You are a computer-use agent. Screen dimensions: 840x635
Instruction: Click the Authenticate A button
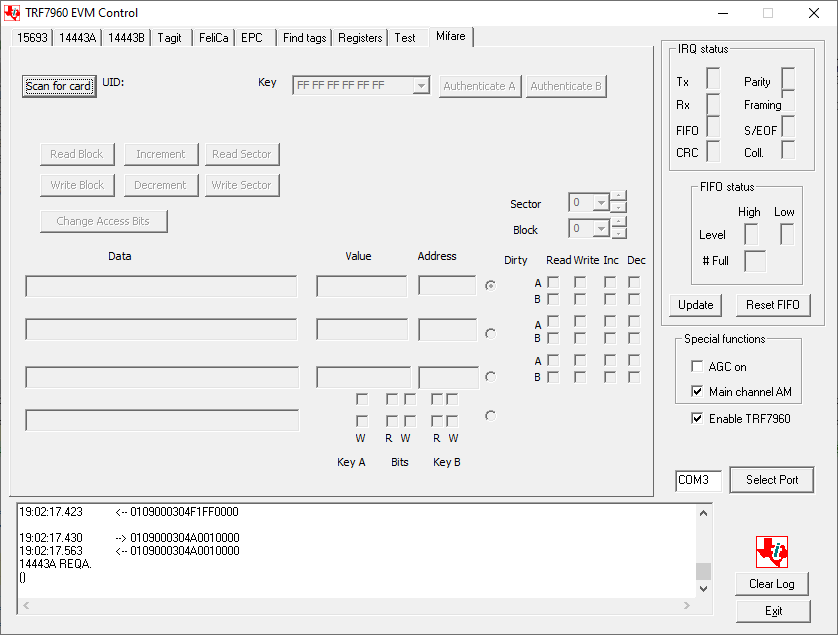(x=479, y=86)
